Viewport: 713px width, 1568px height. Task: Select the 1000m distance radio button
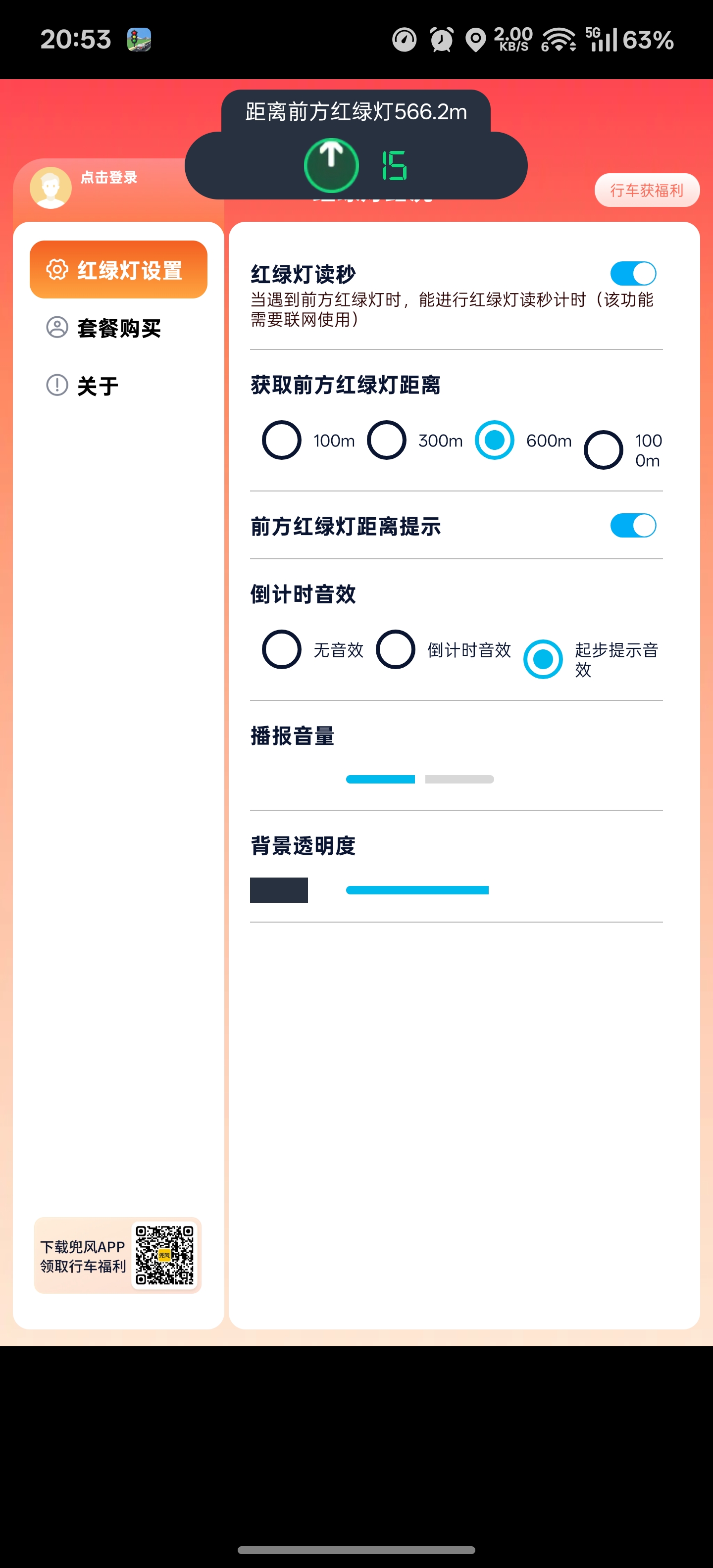pos(604,450)
